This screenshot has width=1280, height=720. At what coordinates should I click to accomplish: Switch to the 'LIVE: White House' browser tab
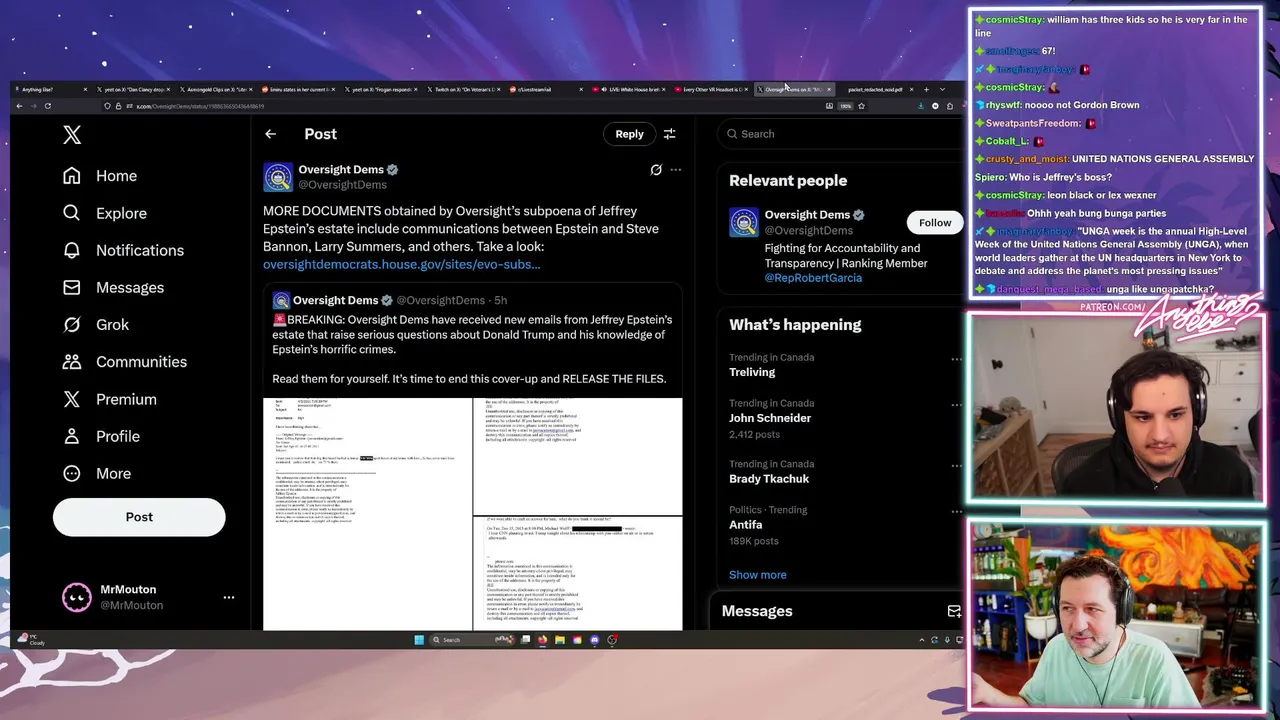pyautogui.click(x=630, y=90)
